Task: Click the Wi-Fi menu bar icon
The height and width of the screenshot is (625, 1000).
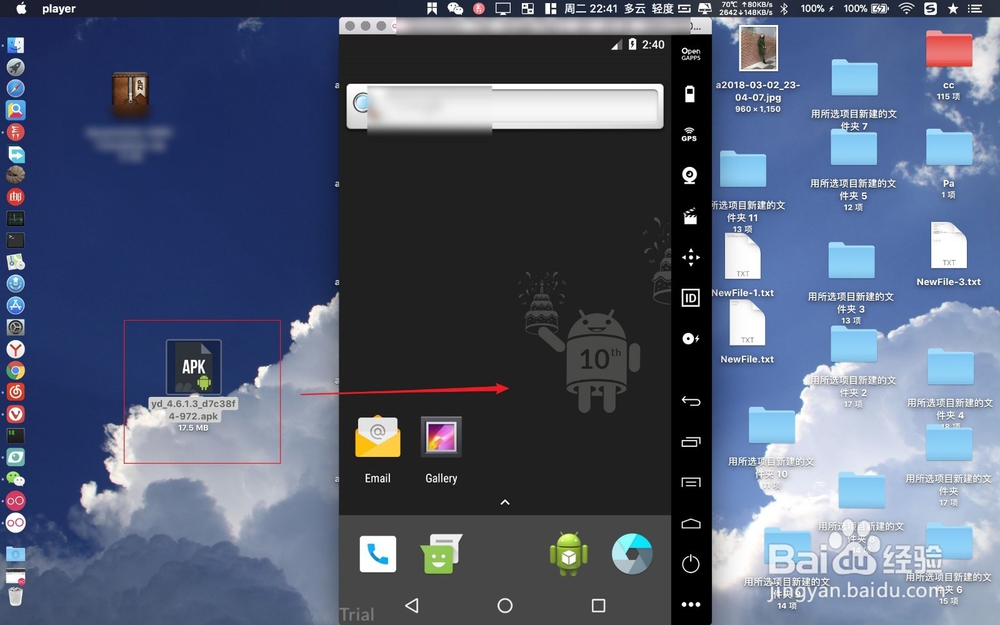Action: click(906, 8)
